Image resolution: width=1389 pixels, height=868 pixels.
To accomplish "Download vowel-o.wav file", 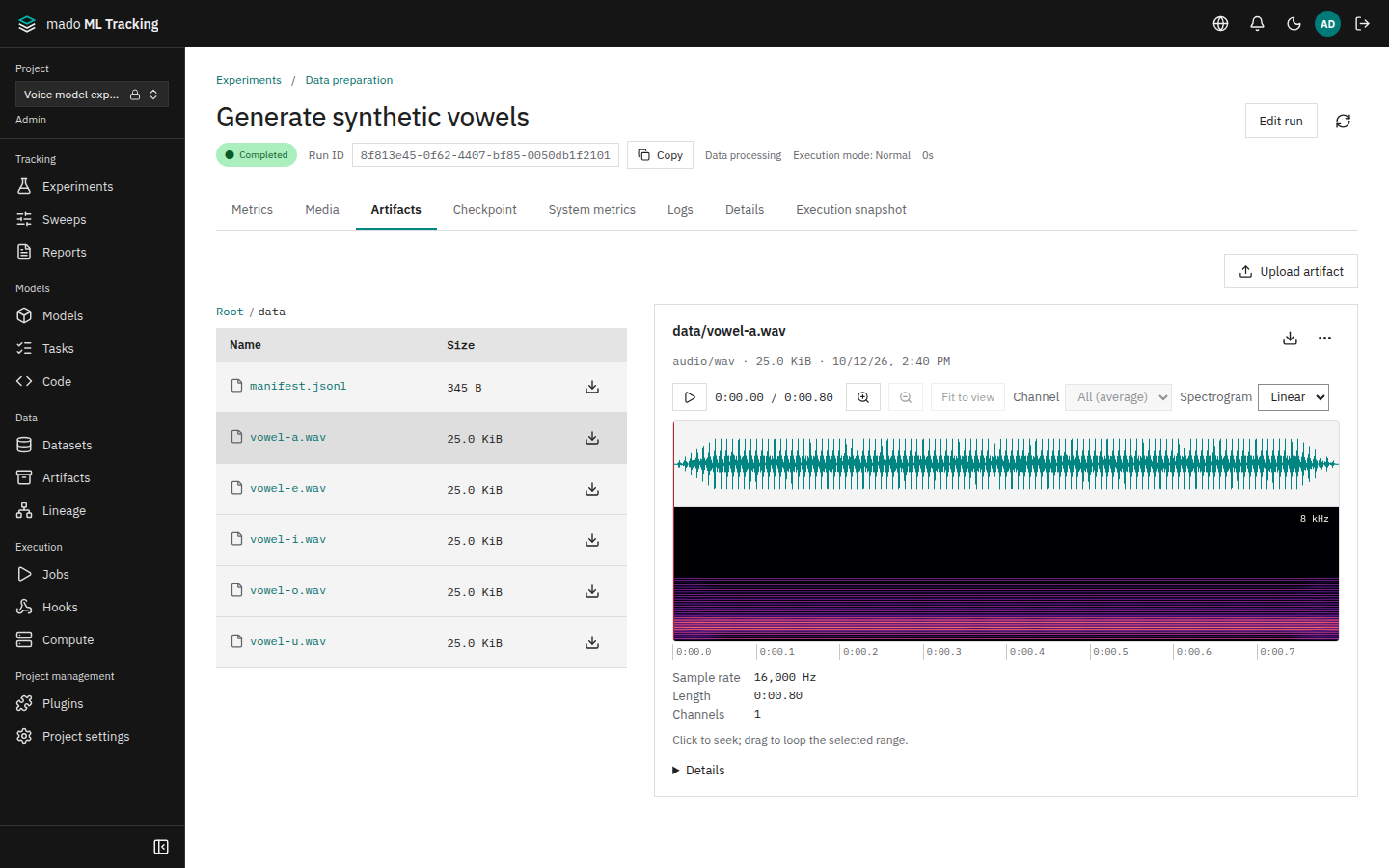I will point(592,591).
